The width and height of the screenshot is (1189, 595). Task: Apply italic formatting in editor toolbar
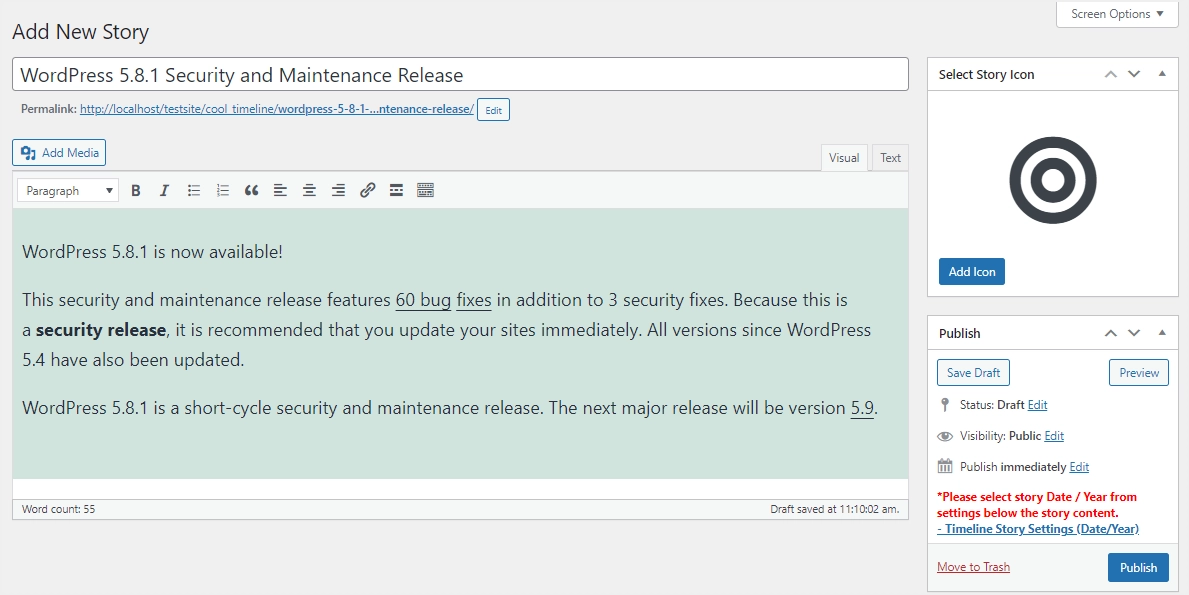[x=164, y=190]
